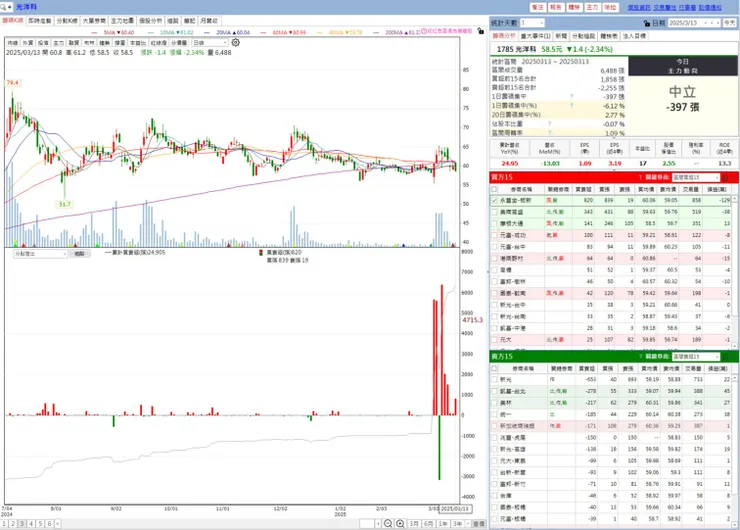Zoom out chart with minus magnifier
This screenshot has width=740, height=530.
click(388, 523)
